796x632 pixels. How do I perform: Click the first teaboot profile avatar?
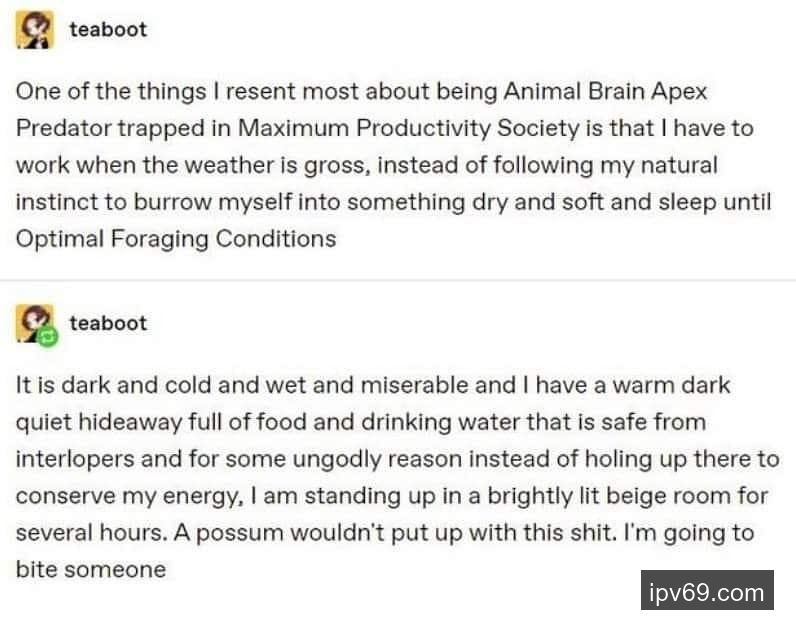[35, 30]
